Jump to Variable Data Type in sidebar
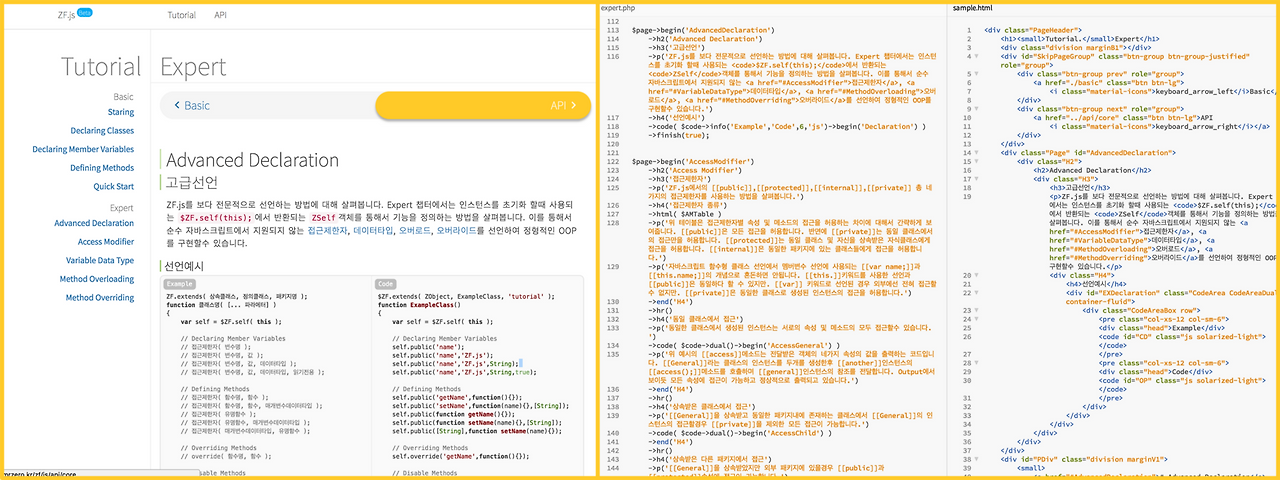1280x480 pixels. click(100, 260)
